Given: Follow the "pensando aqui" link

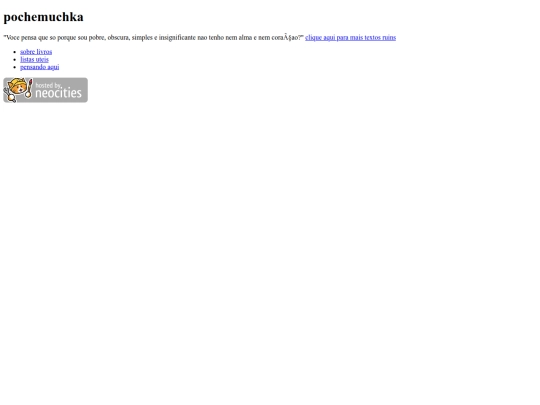Looking at the screenshot, I should pyautogui.click(x=40, y=67).
